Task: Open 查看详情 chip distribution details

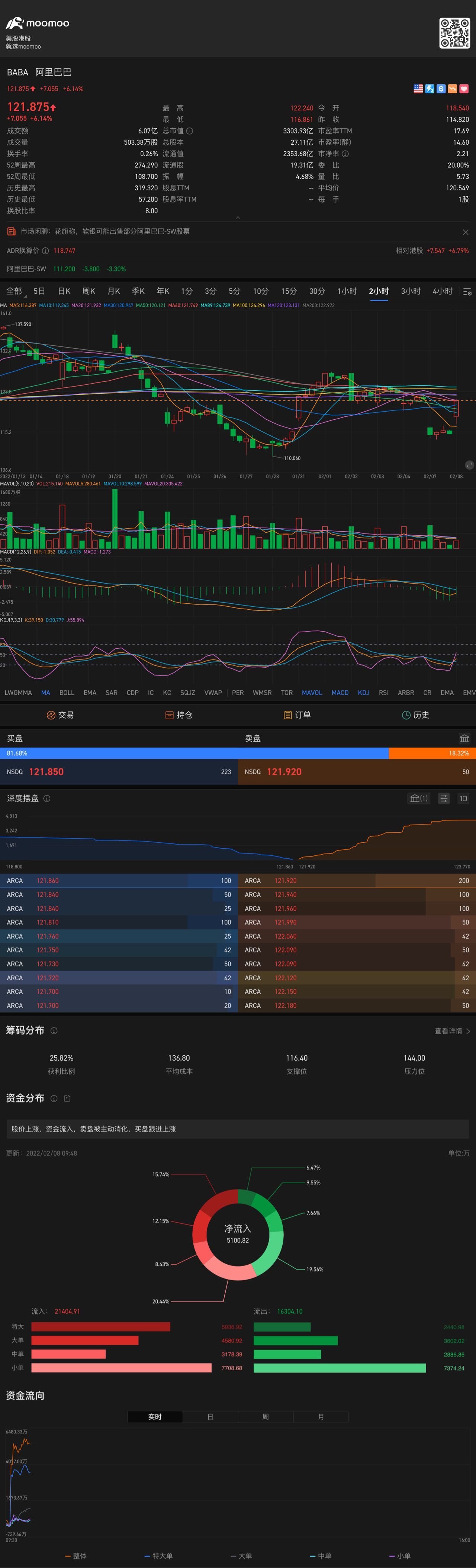Action: 452,1031
